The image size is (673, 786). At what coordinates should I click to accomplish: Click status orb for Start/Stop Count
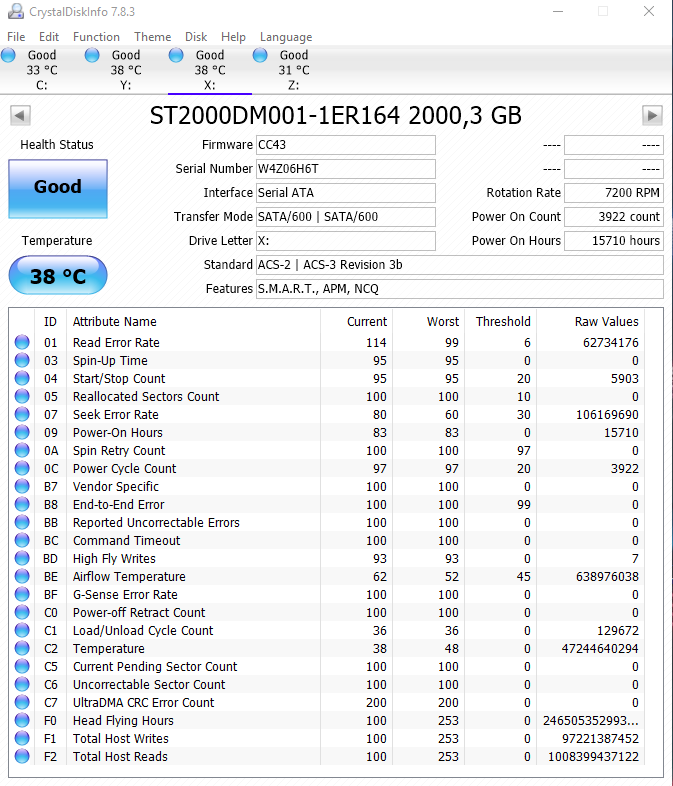point(22,378)
